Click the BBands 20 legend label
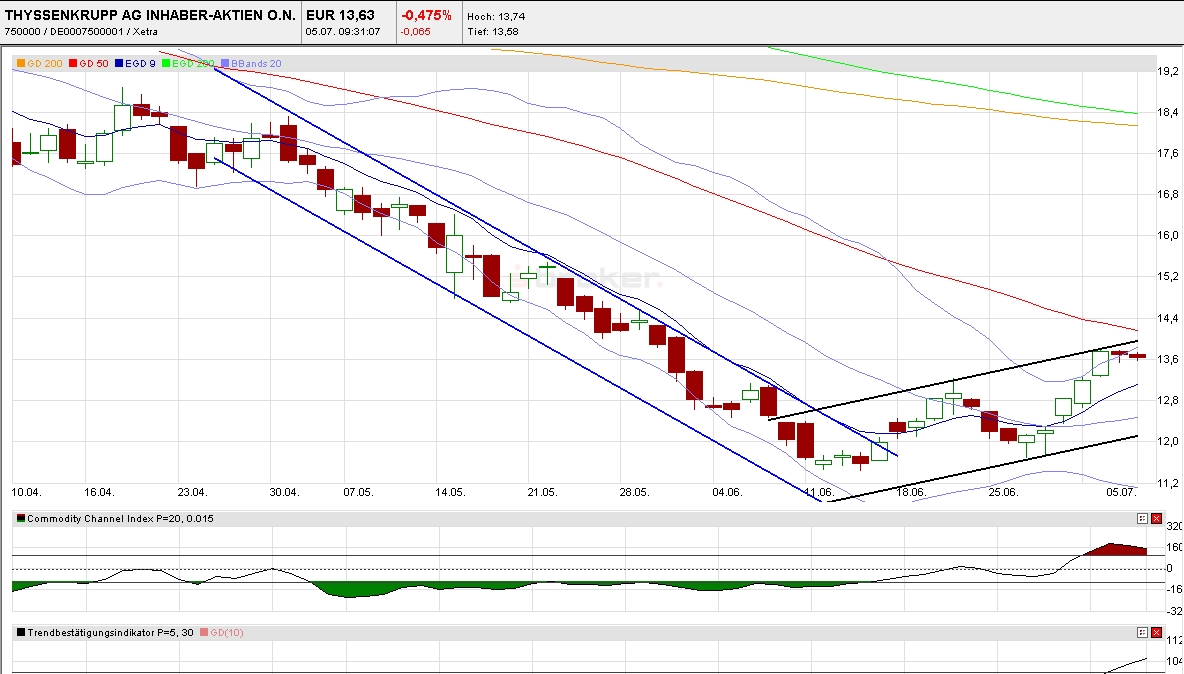Screen dimensions: 1184x674 click(x=256, y=64)
